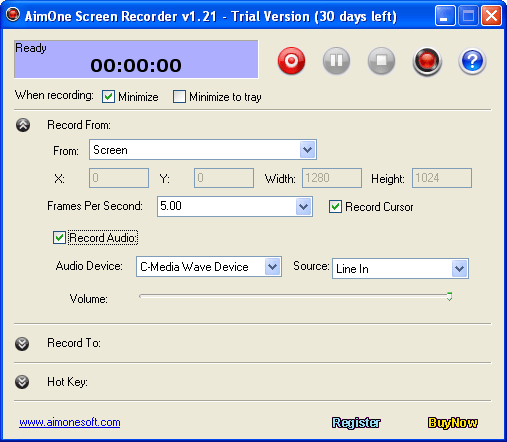
Task: Open help with the blue question mark
Action: point(472,61)
